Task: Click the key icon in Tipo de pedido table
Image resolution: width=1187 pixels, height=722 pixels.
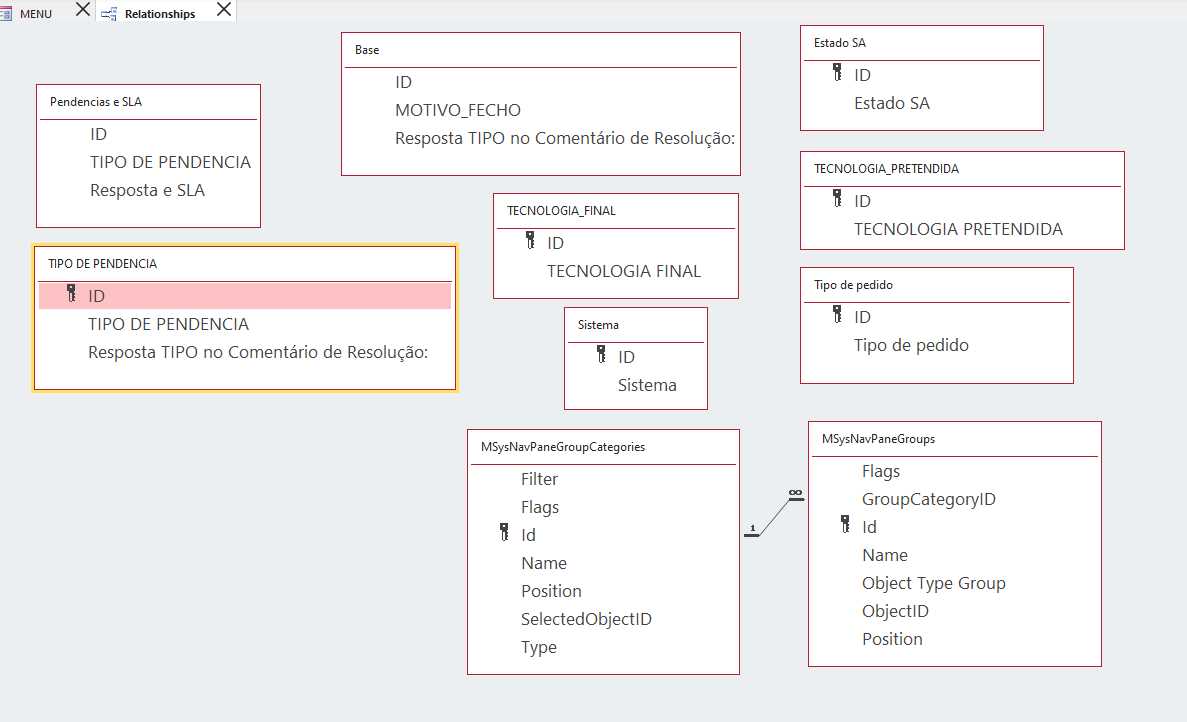Action: coord(837,313)
